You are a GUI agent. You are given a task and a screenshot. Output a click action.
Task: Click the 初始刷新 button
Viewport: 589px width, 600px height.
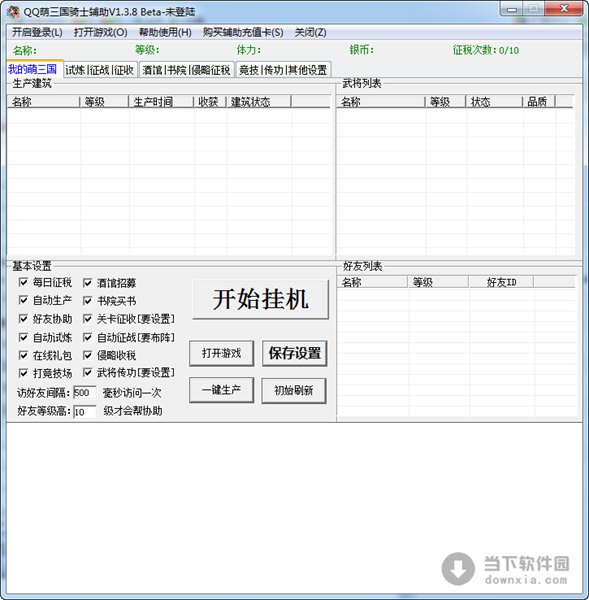[294, 390]
